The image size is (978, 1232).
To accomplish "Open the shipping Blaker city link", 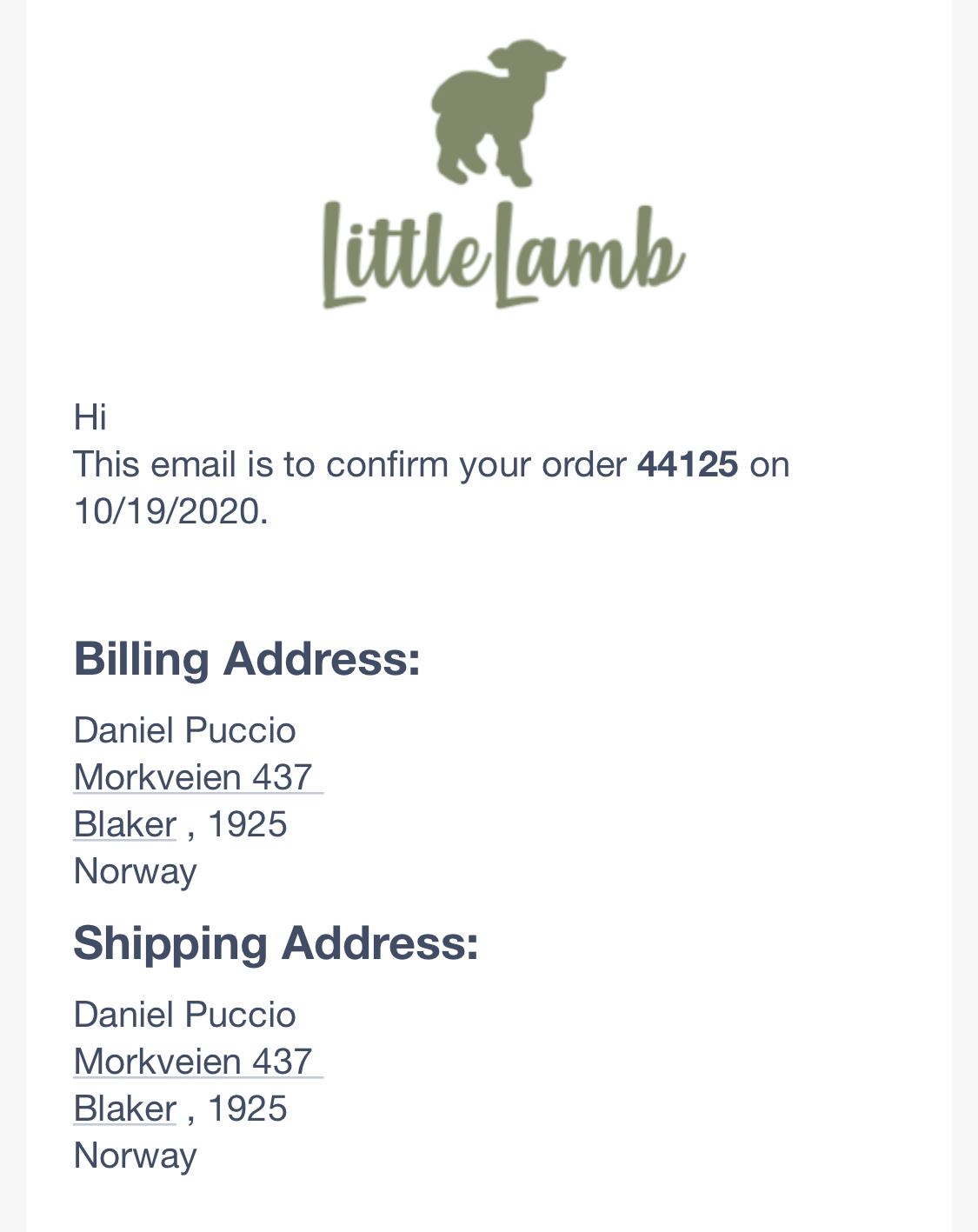I will 125,1109.
